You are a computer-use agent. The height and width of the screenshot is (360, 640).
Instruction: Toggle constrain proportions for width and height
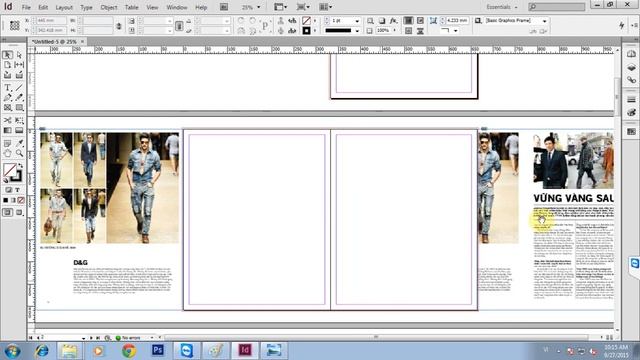tap(119, 26)
